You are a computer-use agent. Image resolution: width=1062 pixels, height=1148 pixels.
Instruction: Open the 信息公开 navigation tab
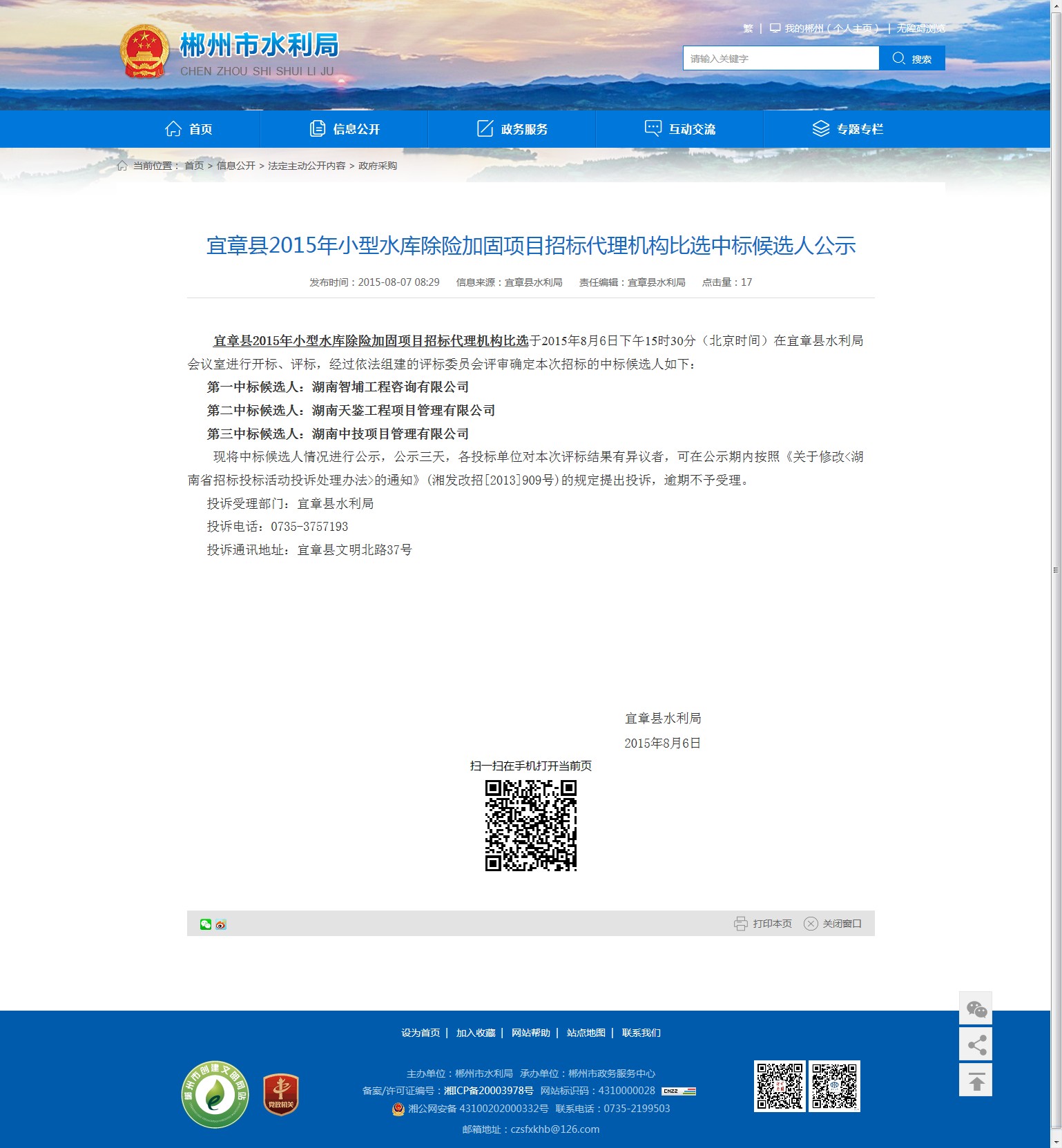(345, 129)
